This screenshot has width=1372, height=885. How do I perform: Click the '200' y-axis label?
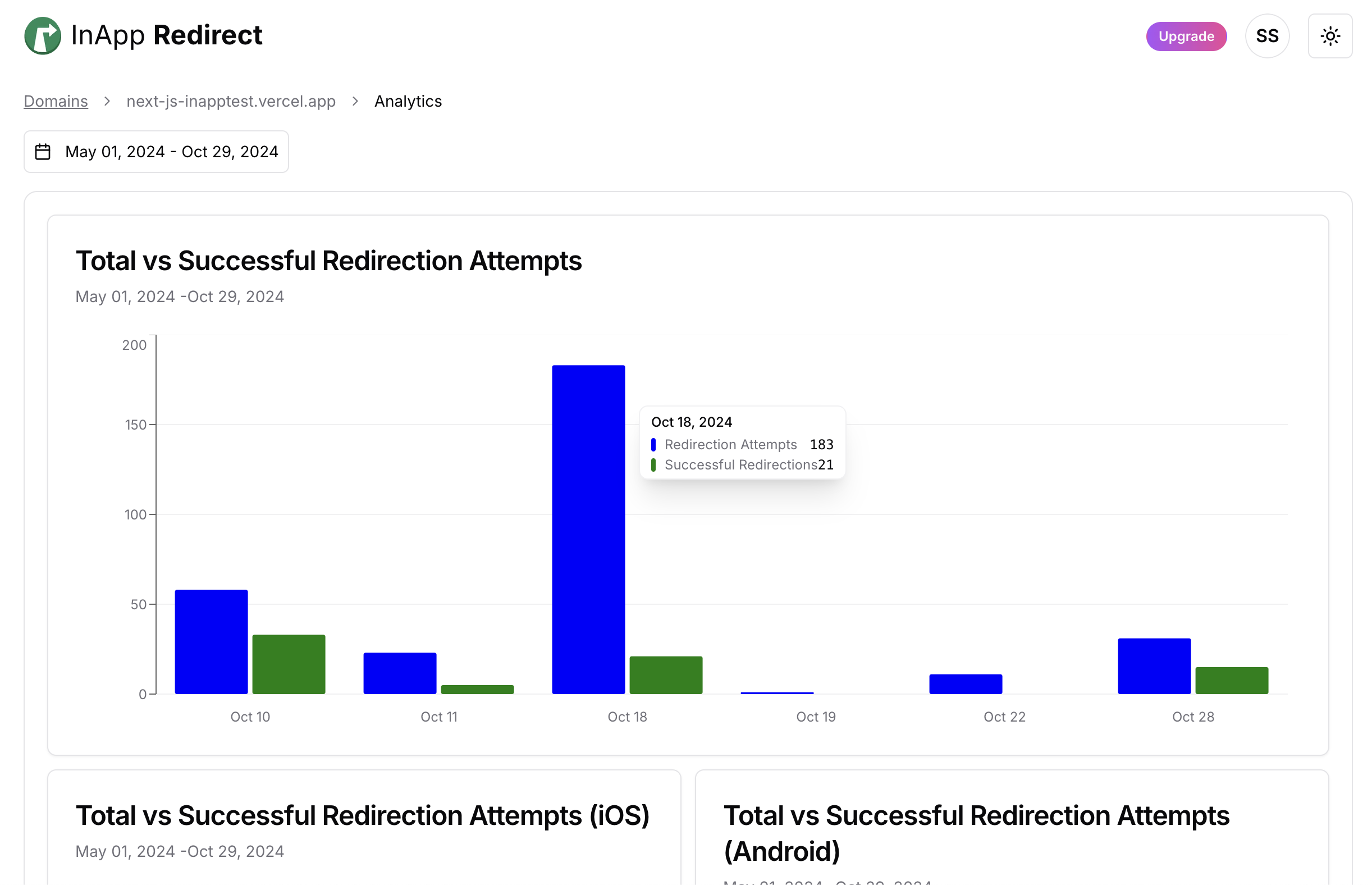point(134,345)
